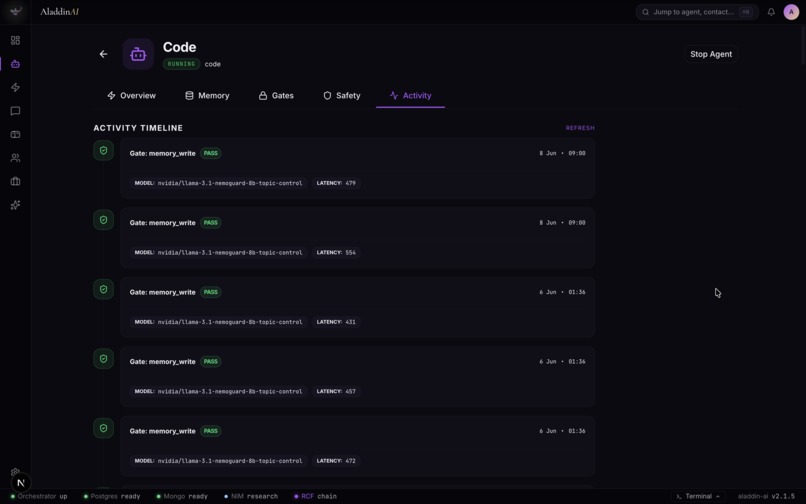Go back with the left arrow
The height and width of the screenshot is (504, 806).
103,54
